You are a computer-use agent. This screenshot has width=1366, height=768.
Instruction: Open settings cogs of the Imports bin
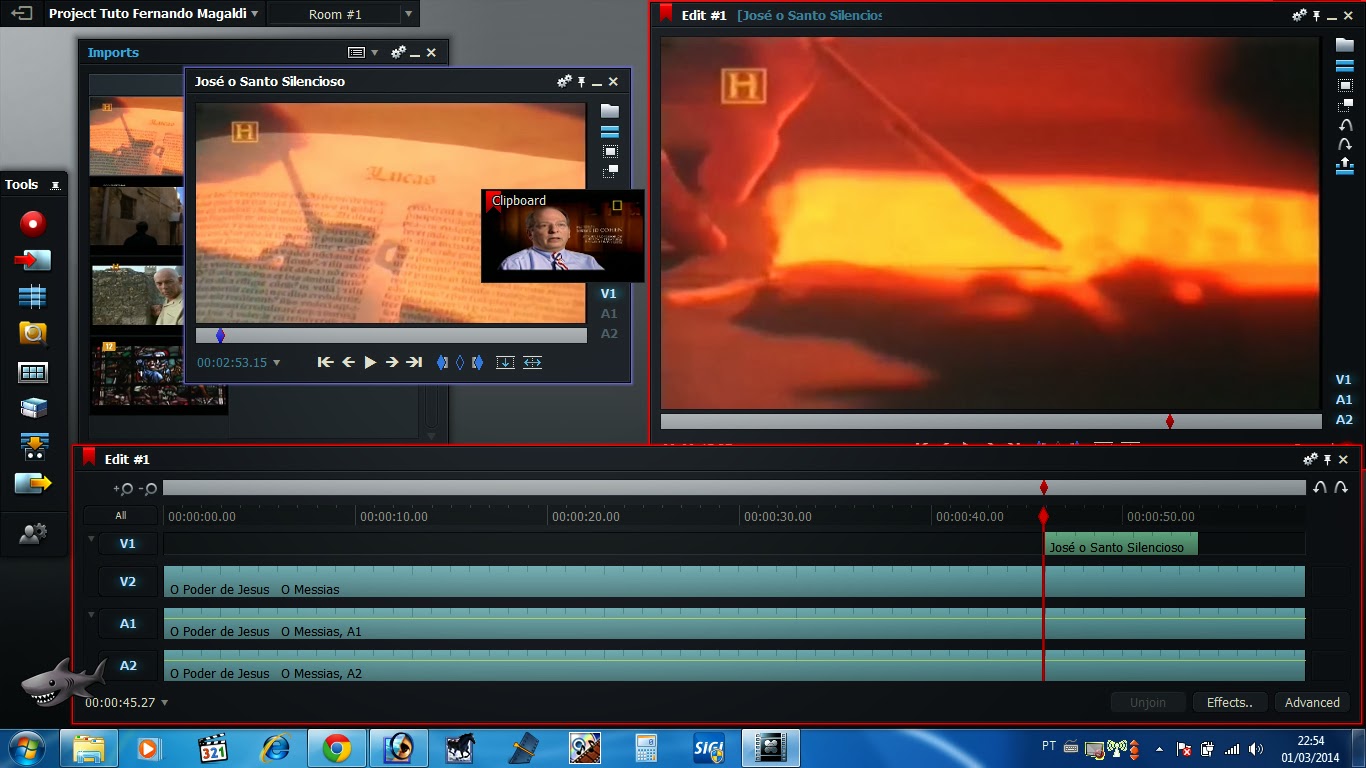[398, 52]
